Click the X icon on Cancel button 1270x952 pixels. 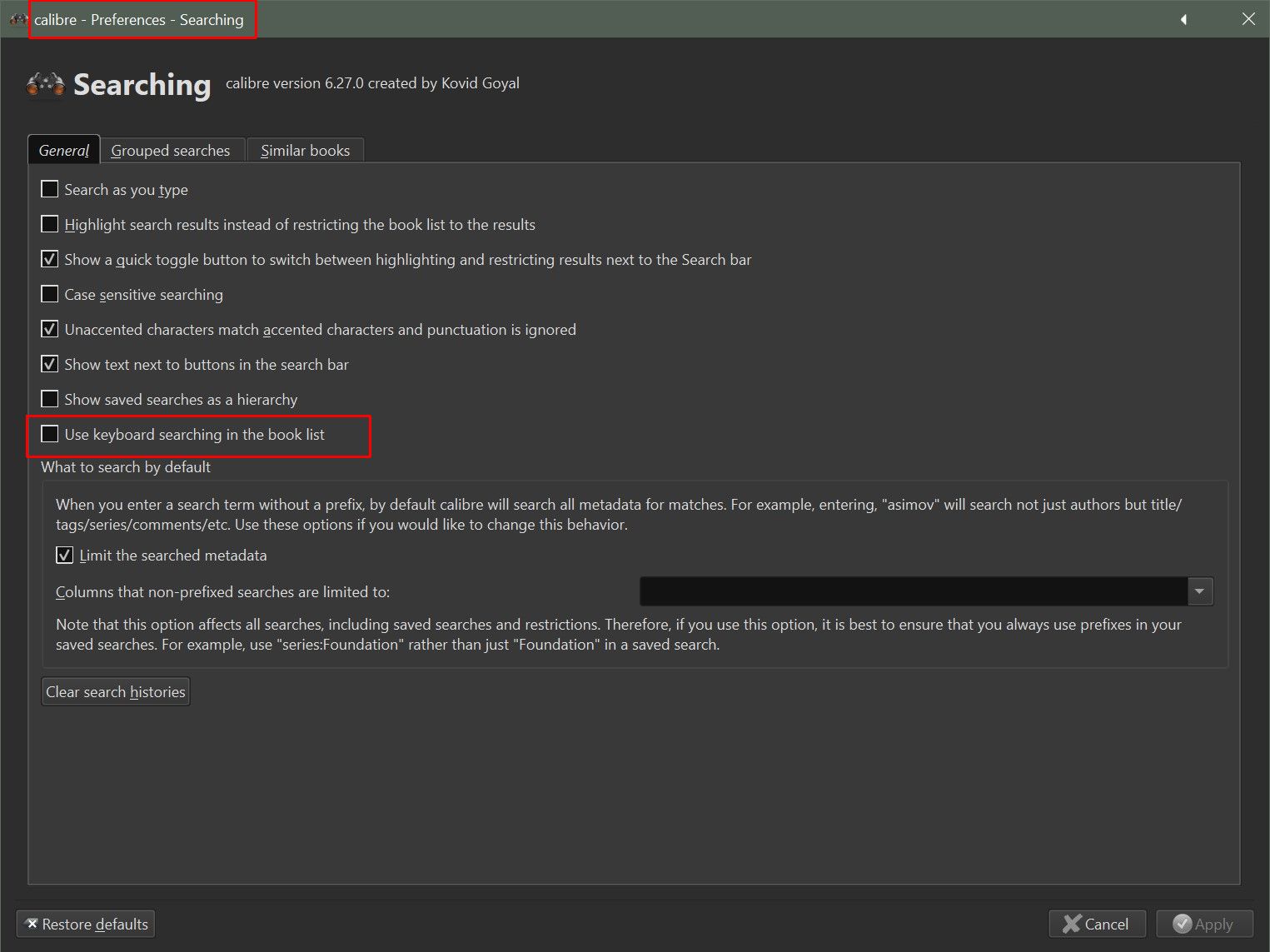point(1072,924)
